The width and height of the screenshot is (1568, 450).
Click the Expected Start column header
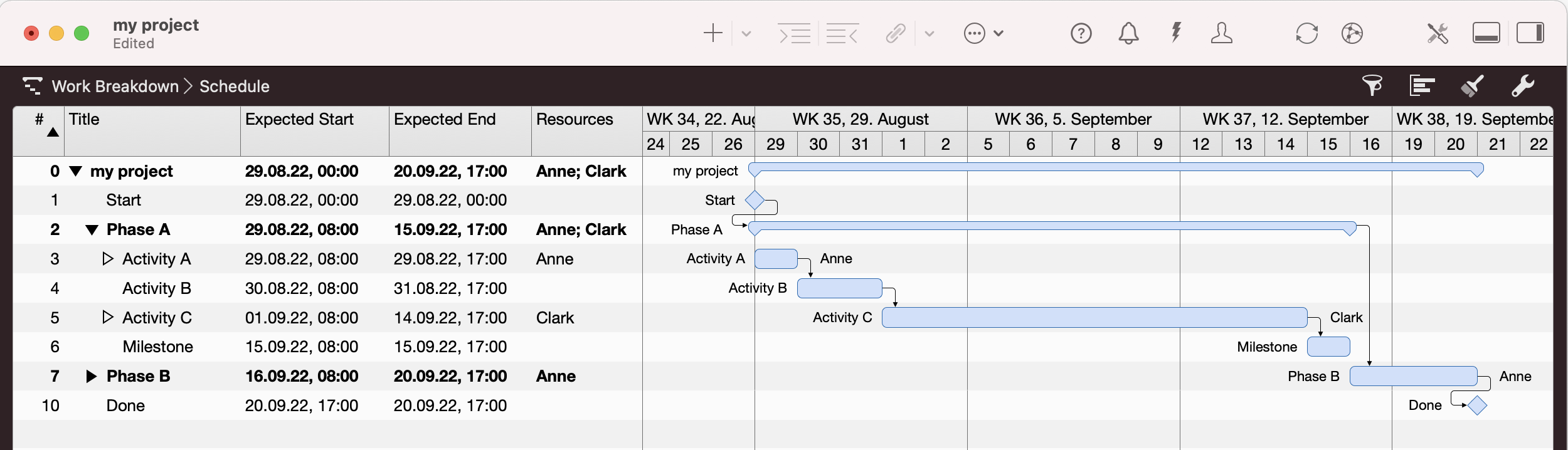pos(299,119)
